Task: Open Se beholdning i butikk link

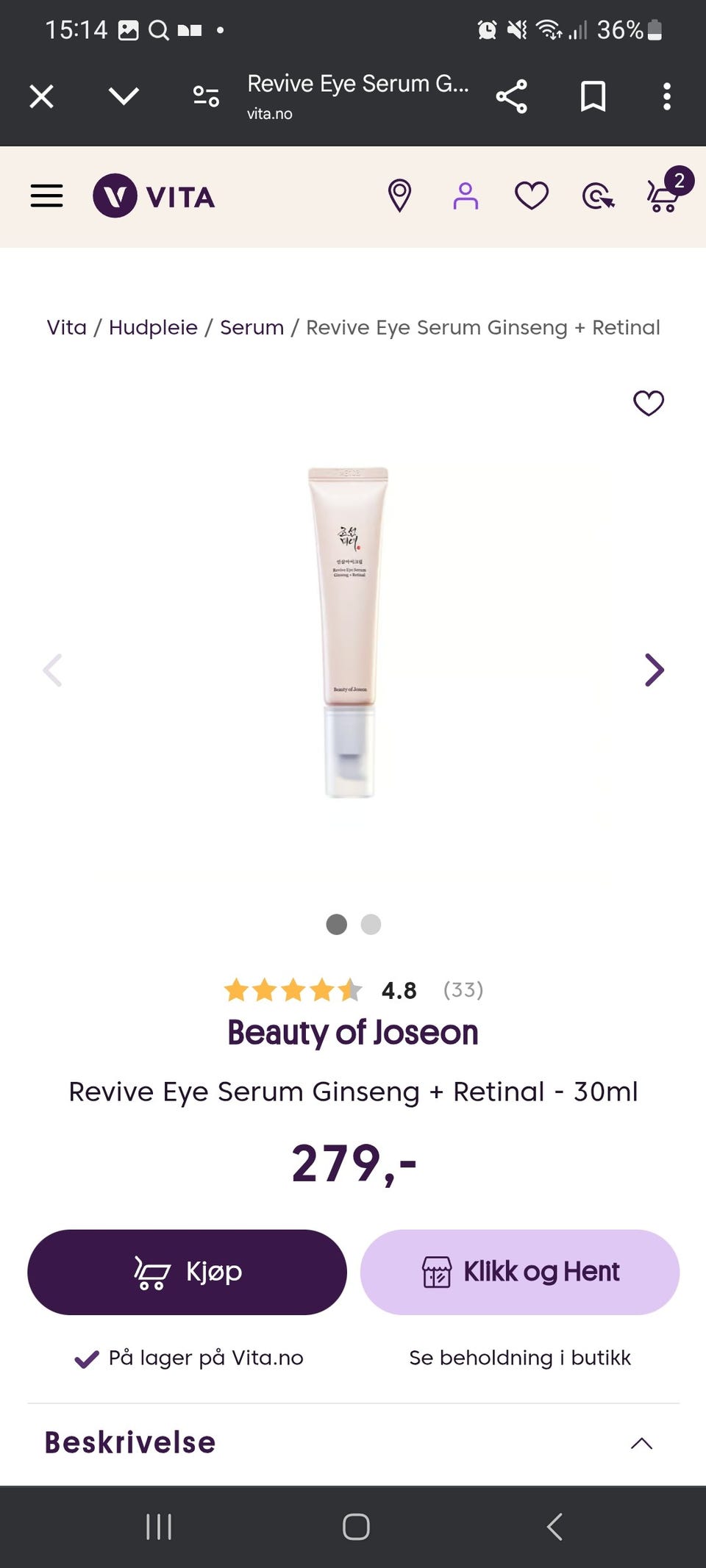Action: pos(520,1358)
